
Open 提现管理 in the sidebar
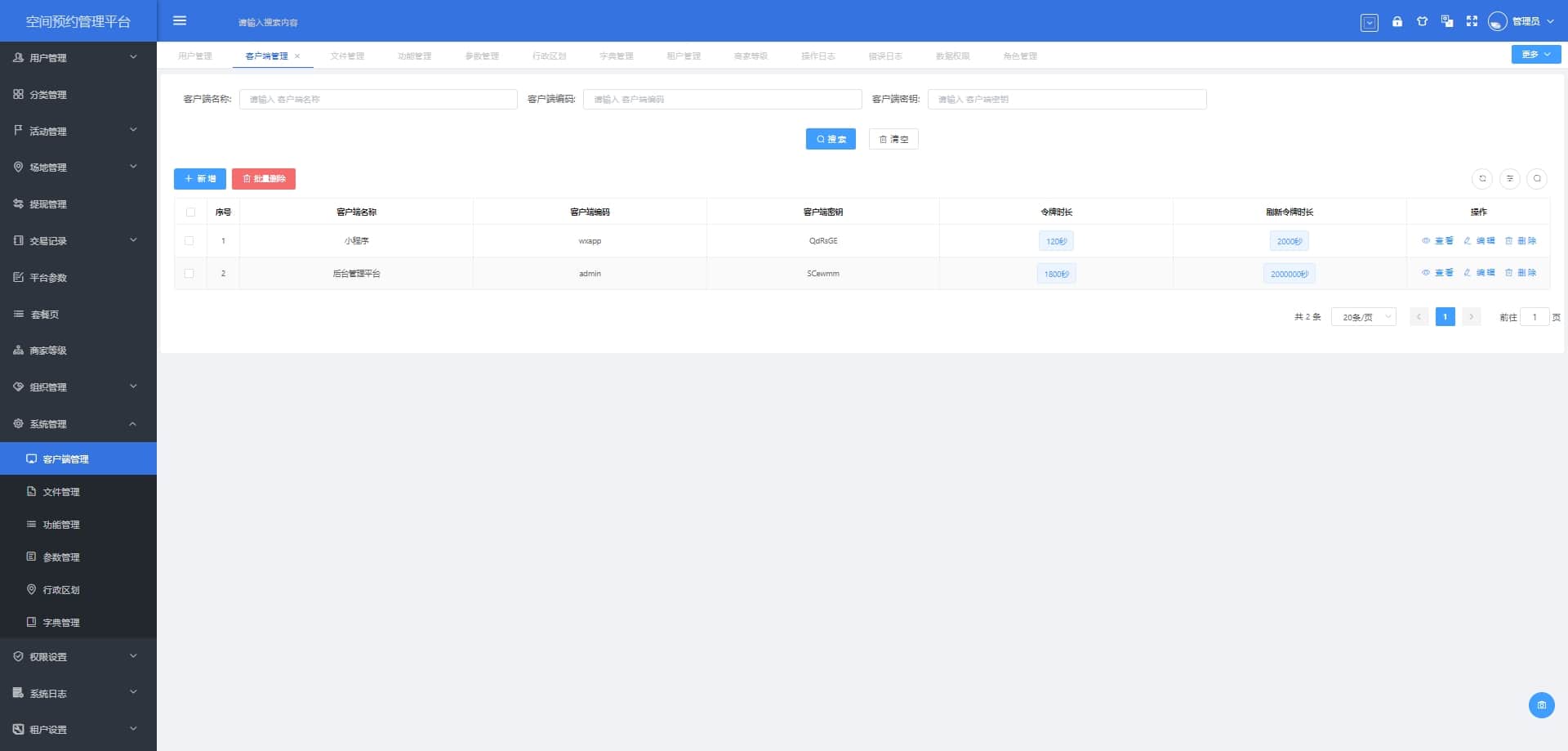click(78, 203)
